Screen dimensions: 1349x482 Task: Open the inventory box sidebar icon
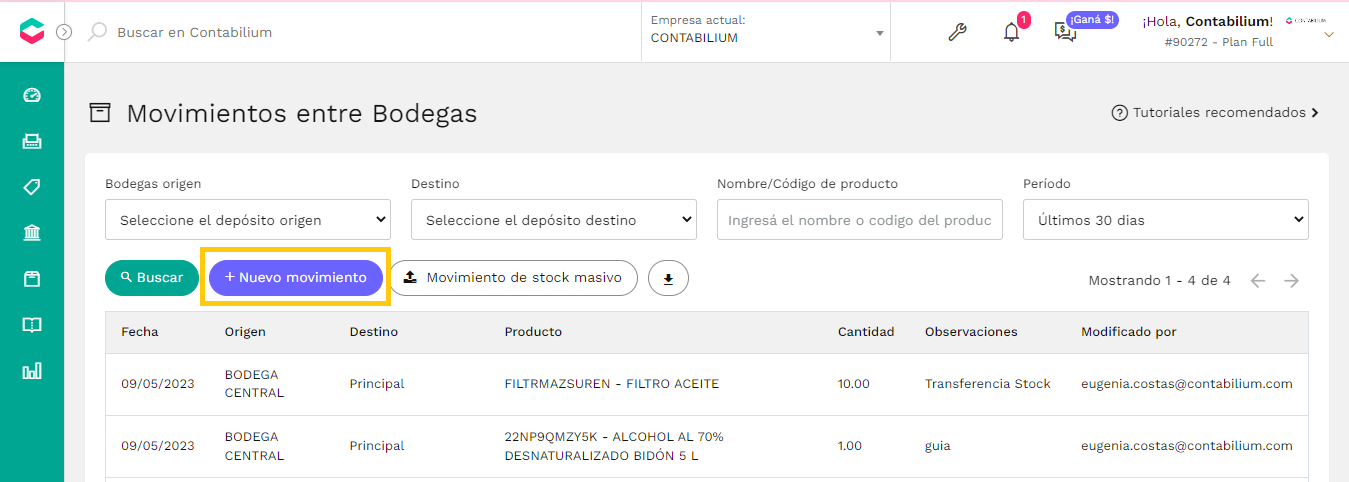tap(32, 279)
